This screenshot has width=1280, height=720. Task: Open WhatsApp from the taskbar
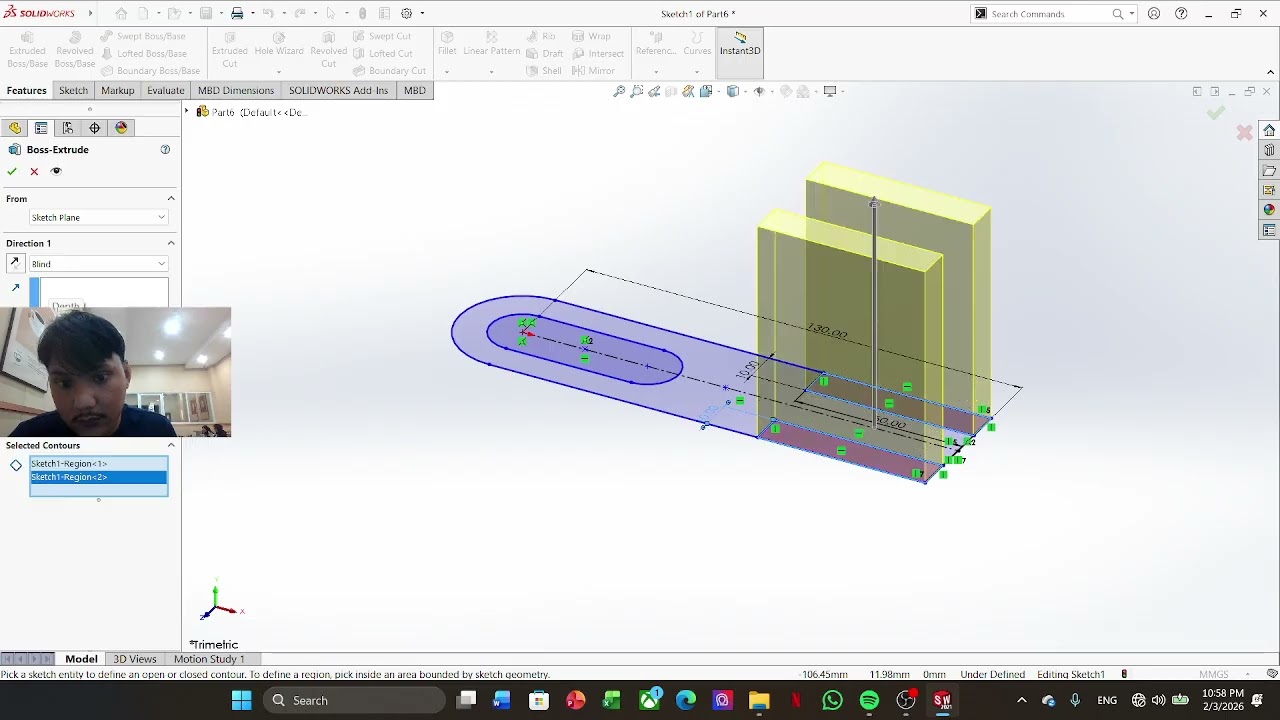coord(832,701)
